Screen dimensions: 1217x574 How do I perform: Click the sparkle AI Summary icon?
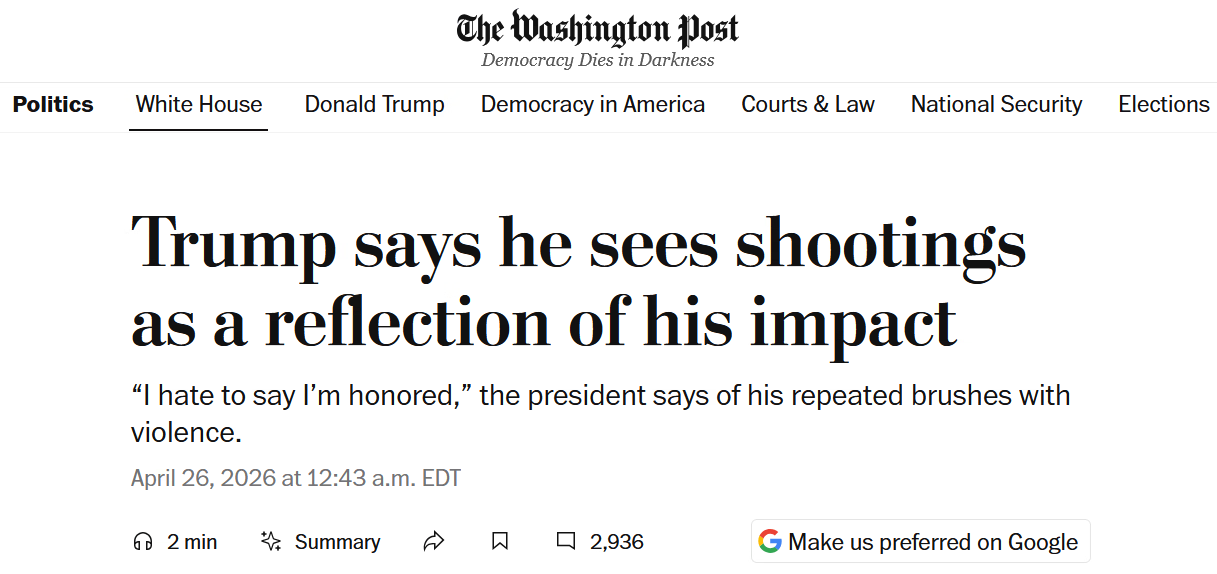pyautogui.click(x=270, y=542)
